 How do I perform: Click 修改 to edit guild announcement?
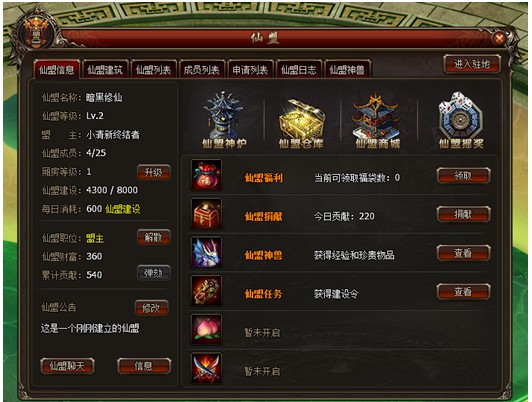pos(151,308)
